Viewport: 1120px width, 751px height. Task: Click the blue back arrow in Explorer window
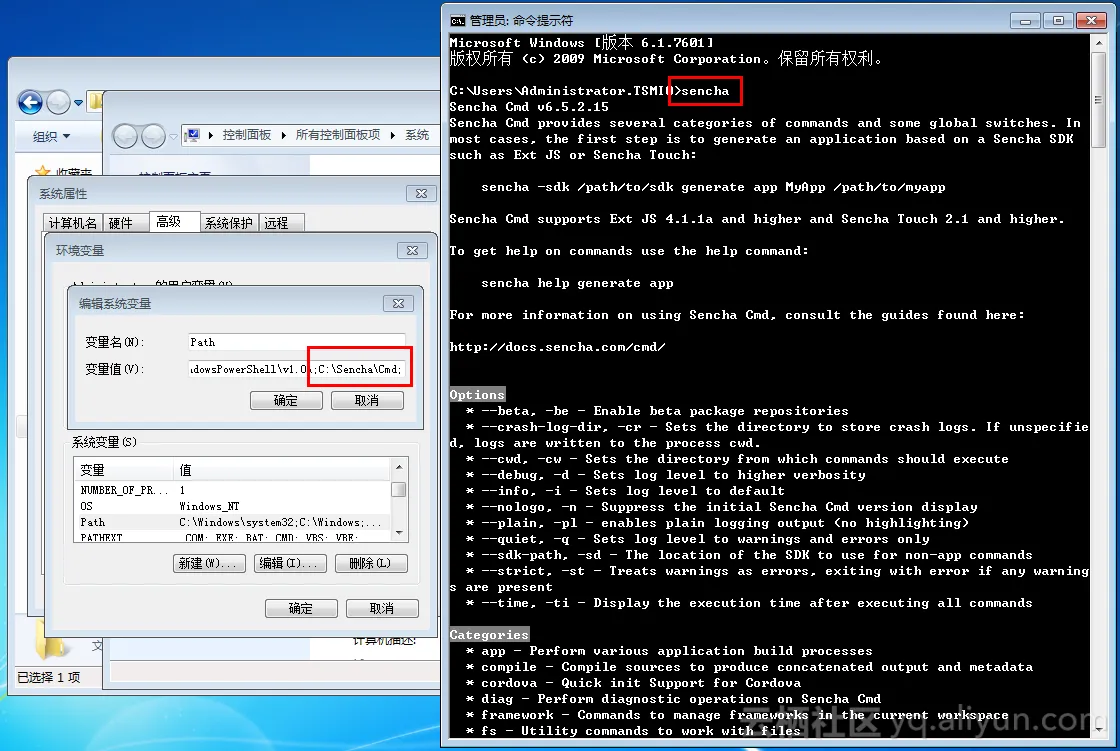pyautogui.click(x=30, y=103)
